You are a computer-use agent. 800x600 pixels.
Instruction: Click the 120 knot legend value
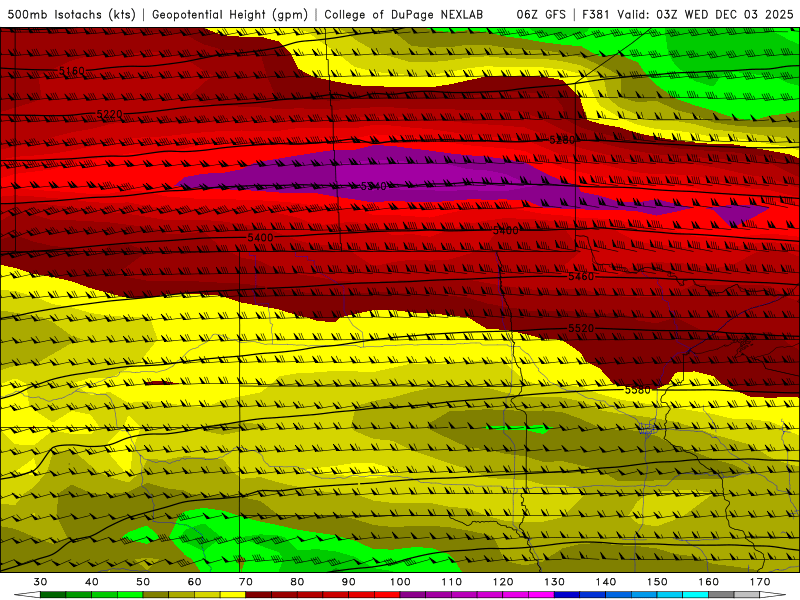point(503,582)
